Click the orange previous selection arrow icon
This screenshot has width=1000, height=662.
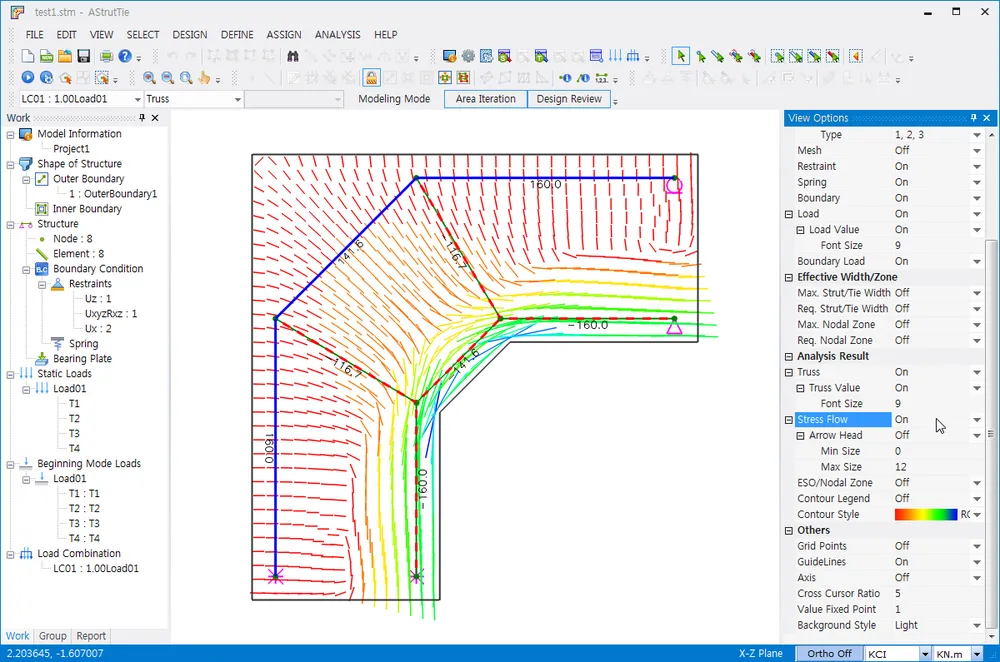tap(857, 56)
